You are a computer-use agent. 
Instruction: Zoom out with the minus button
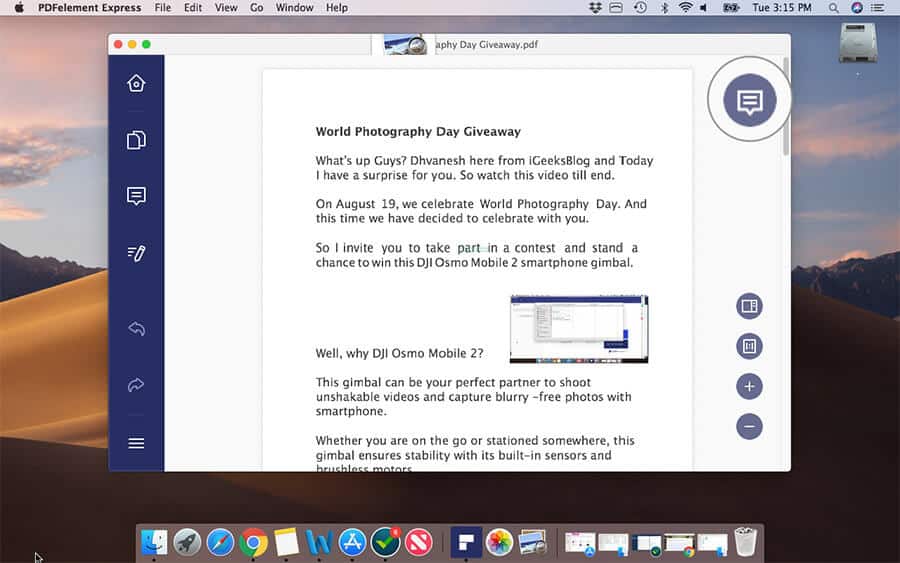pos(749,426)
